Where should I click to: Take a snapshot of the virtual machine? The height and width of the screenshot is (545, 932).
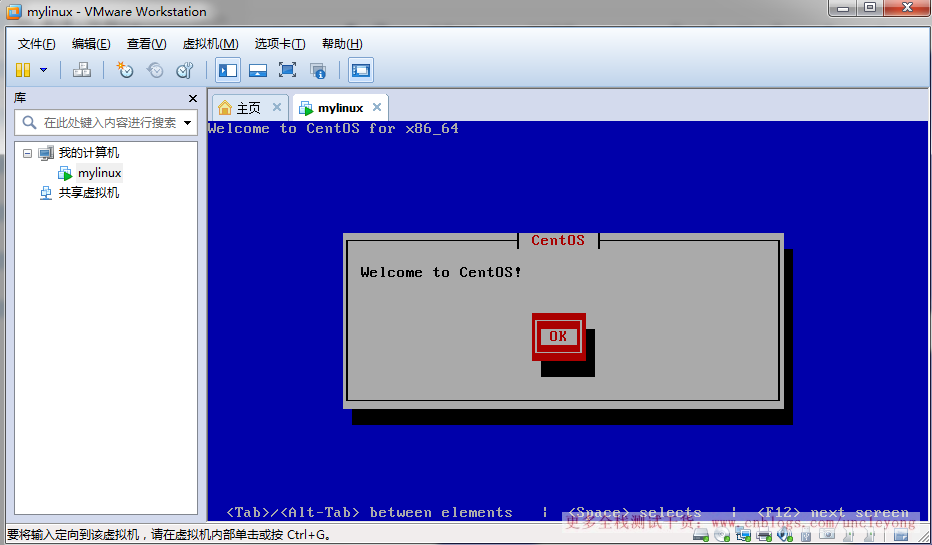tap(125, 70)
